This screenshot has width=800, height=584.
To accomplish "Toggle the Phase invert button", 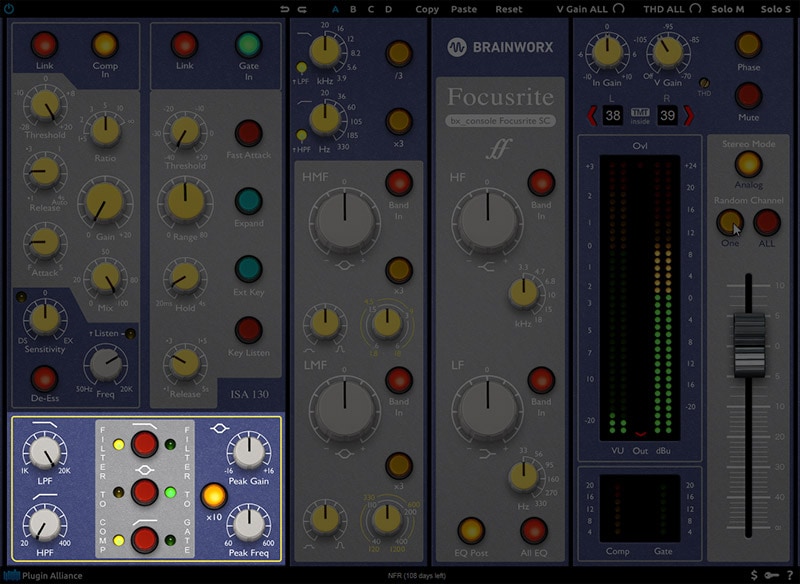I will (747, 44).
